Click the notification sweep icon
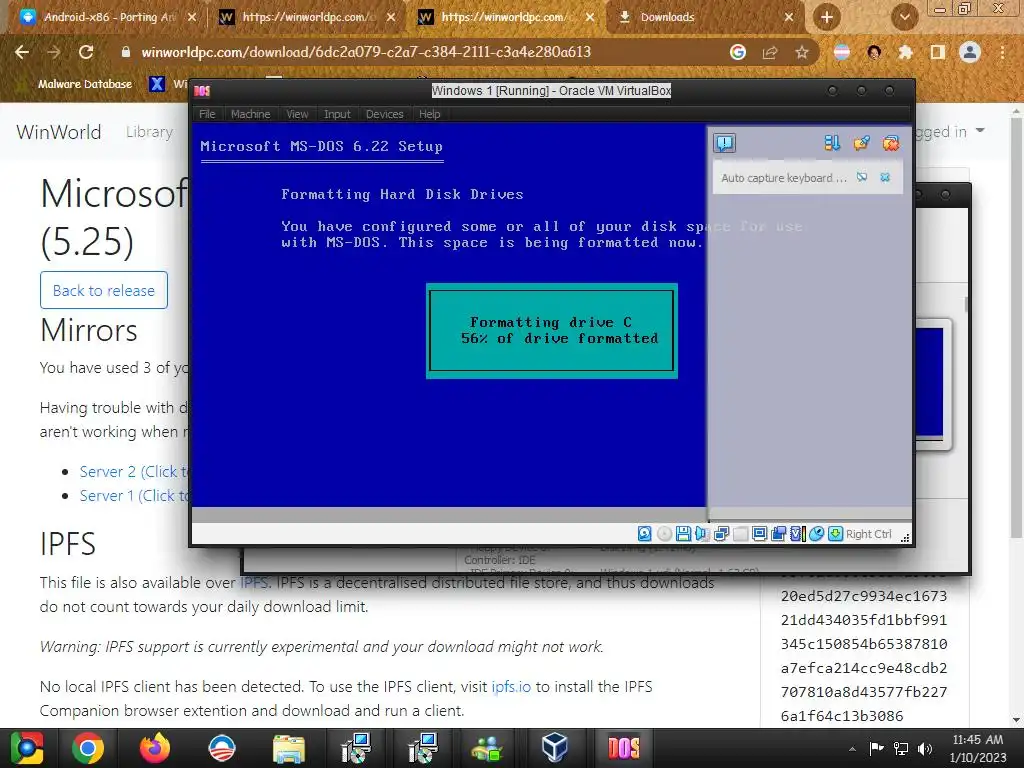 click(x=861, y=143)
